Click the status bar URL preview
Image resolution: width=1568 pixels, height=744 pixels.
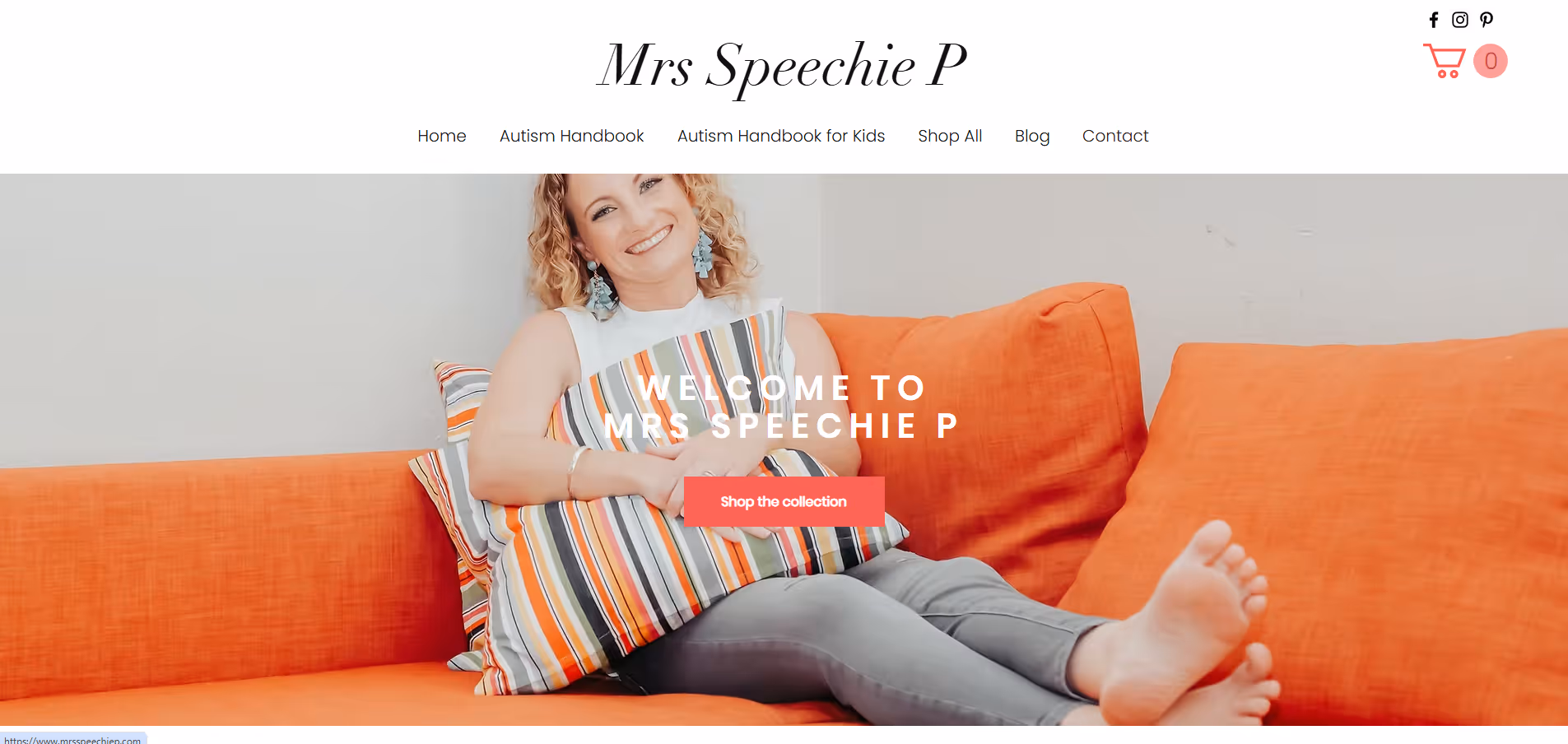click(x=73, y=738)
